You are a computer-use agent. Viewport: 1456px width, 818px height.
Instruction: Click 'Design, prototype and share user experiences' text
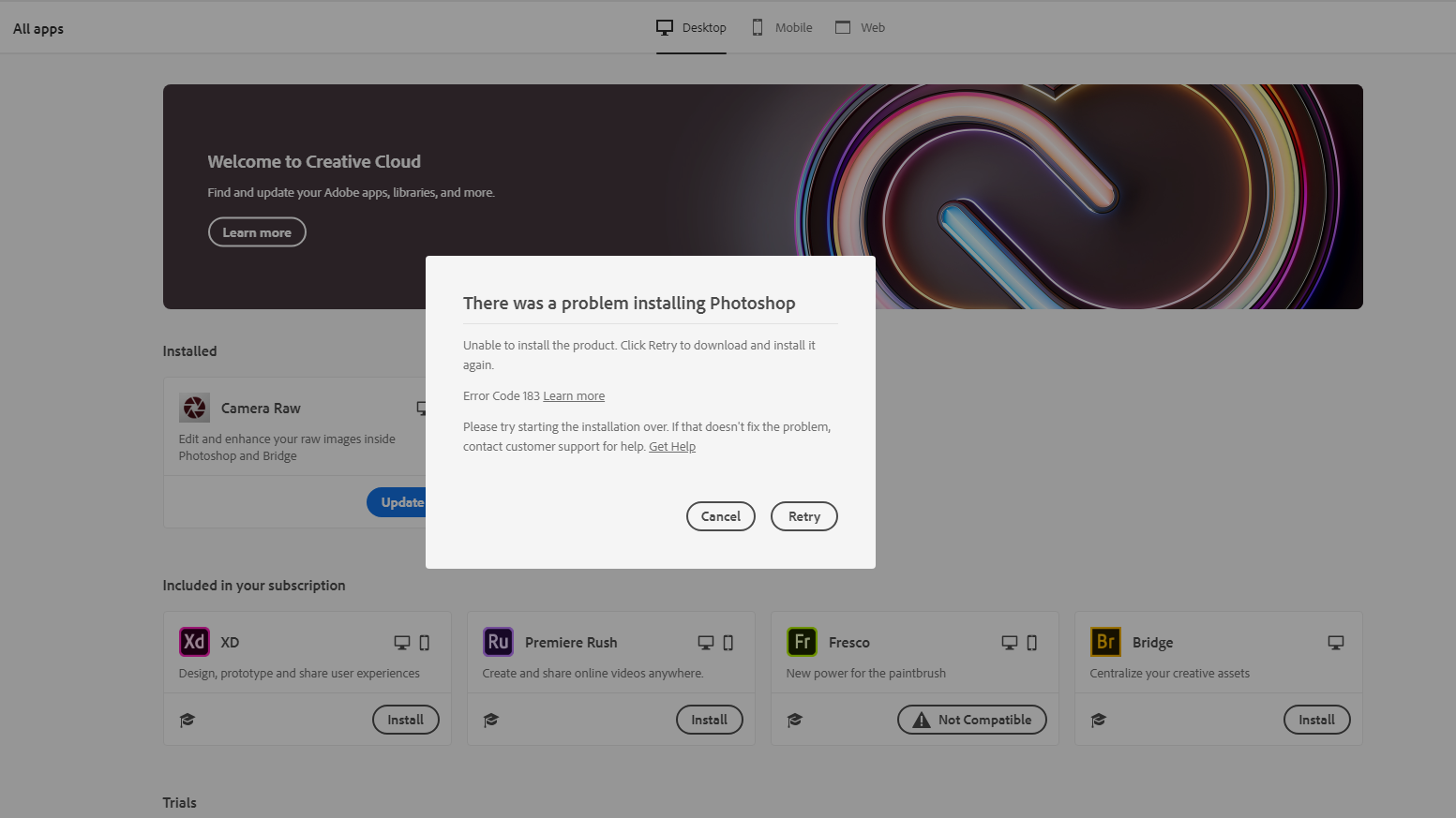(x=299, y=674)
